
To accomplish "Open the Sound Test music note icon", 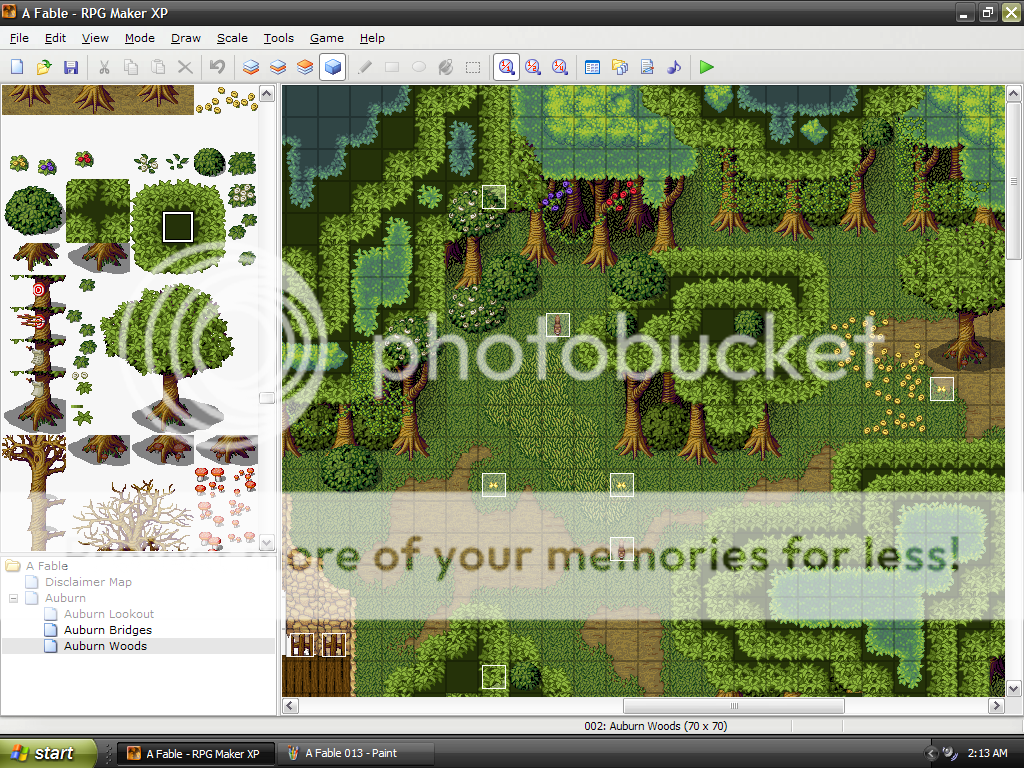I will click(x=674, y=67).
